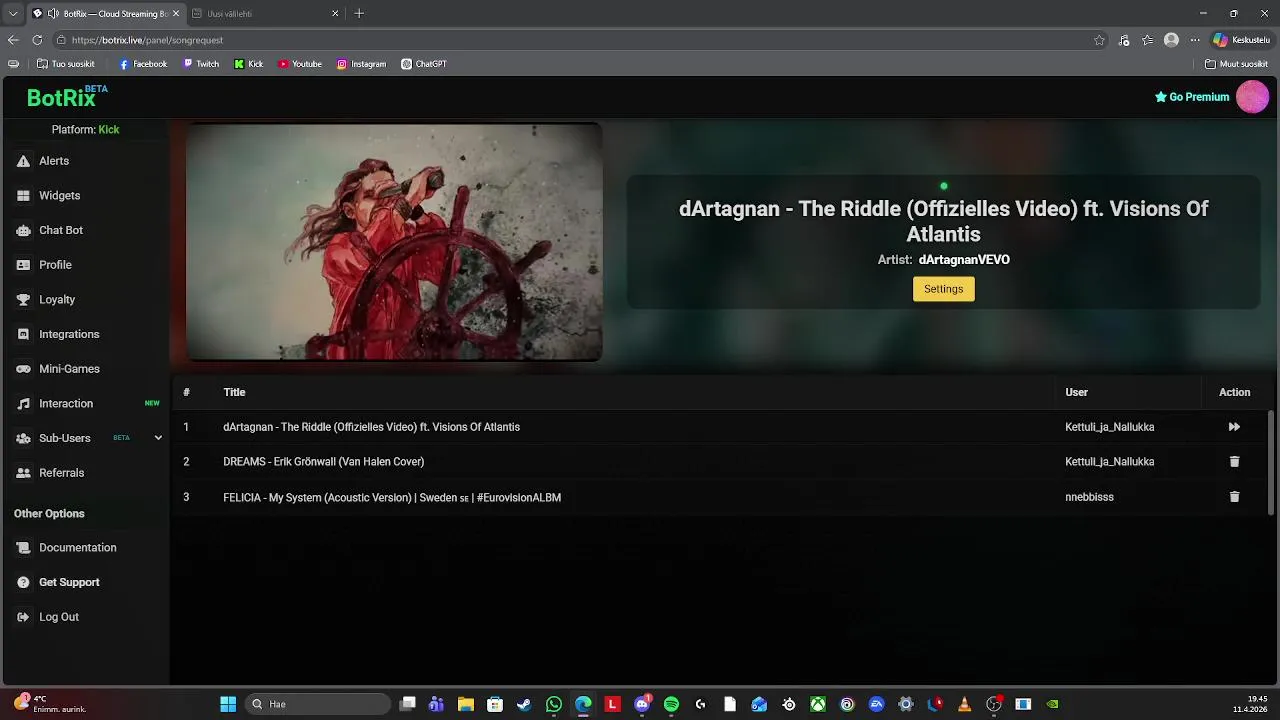Open the ChatGPT bookmark
This screenshot has width=1280, height=720.
pyautogui.click(x=424, y=64)
